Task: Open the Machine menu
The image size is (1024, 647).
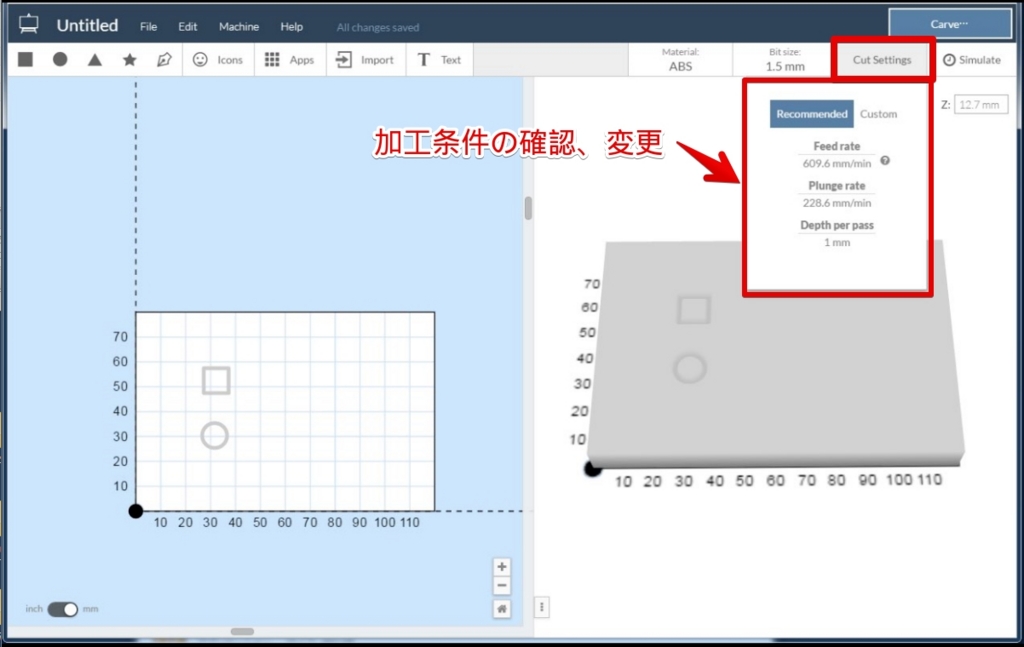Action: (238, 27)
